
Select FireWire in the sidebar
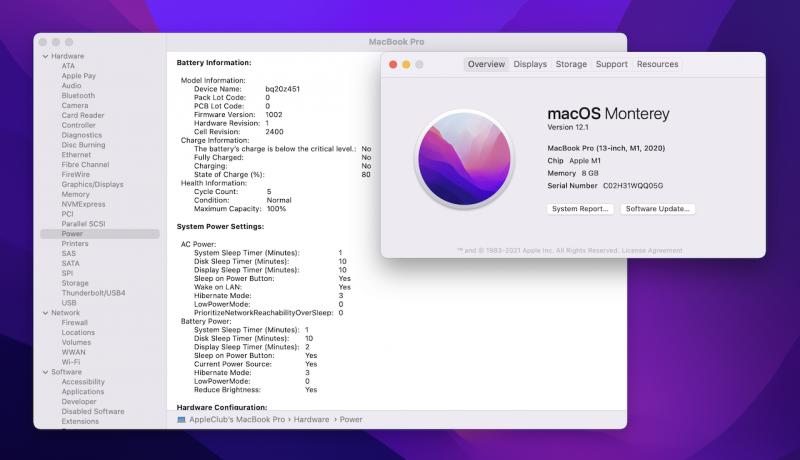pyautogui.click(x=76, y=174)
